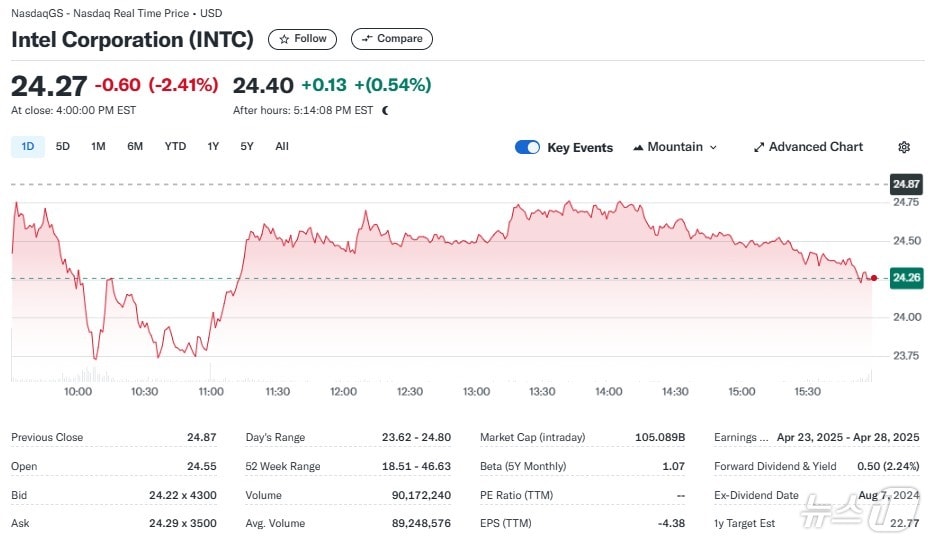Click the Advanced Chart expand icon
Image resolution: width=930 pixels, height=544 pixels.
(759, 147)
